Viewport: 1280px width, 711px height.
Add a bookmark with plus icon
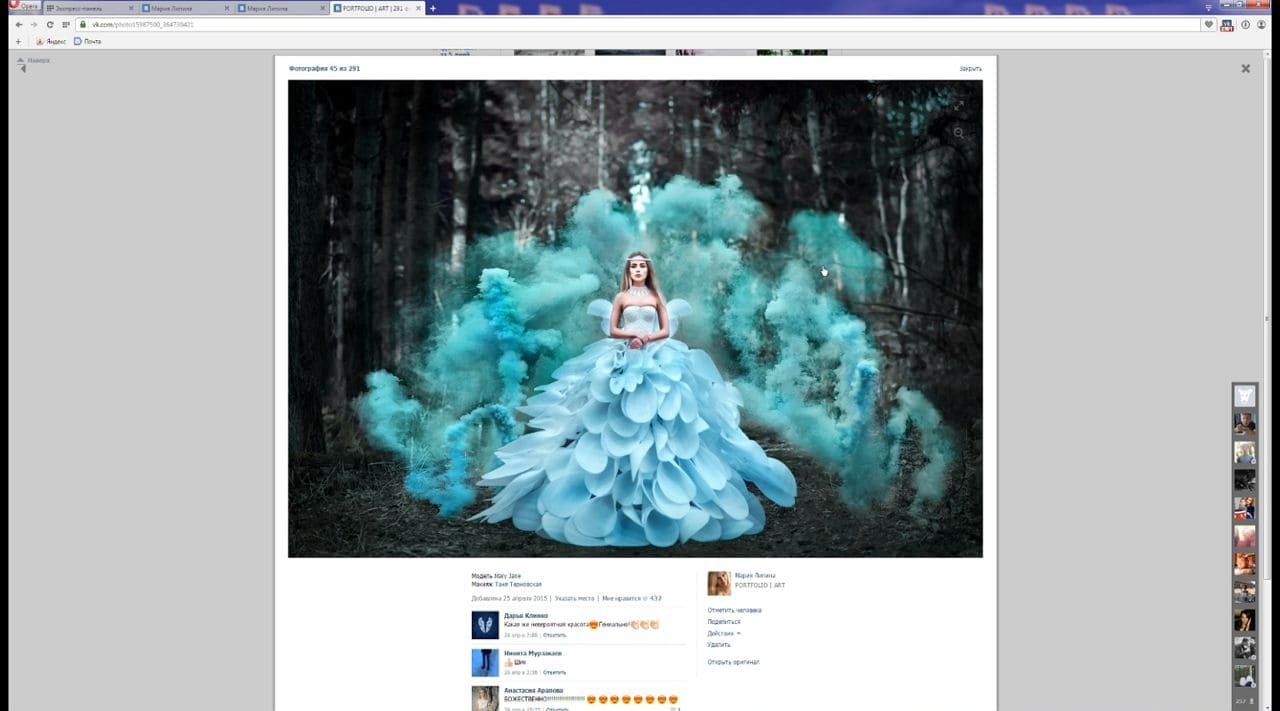click(18, 41)
